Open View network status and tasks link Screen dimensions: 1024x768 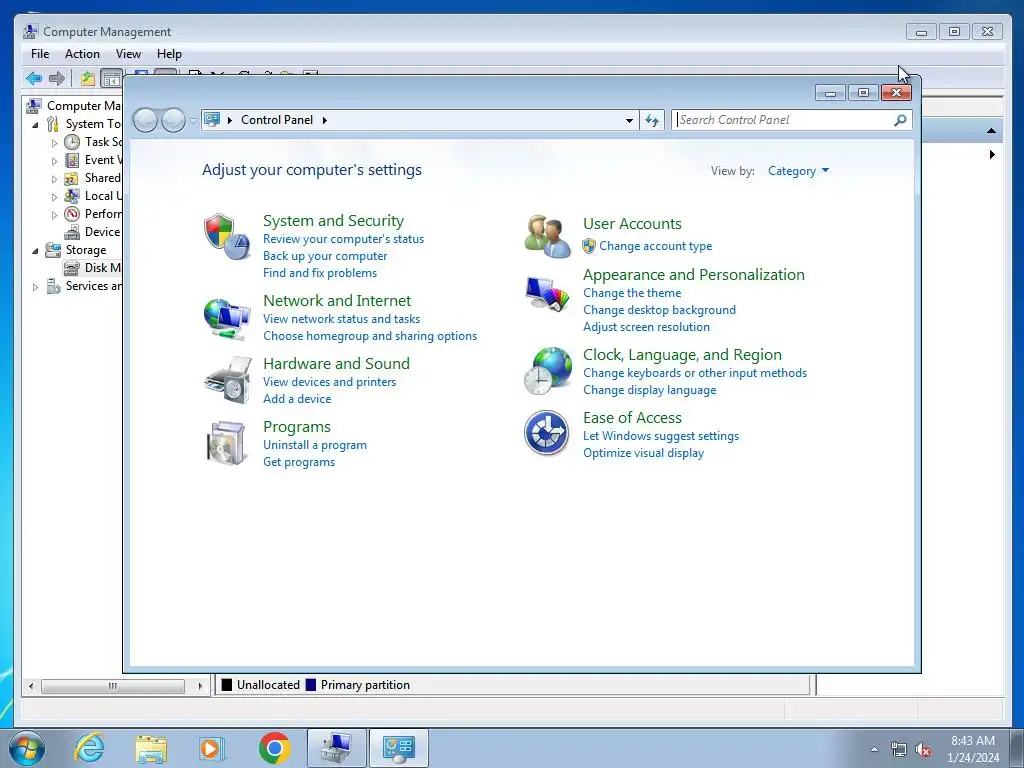342,319
